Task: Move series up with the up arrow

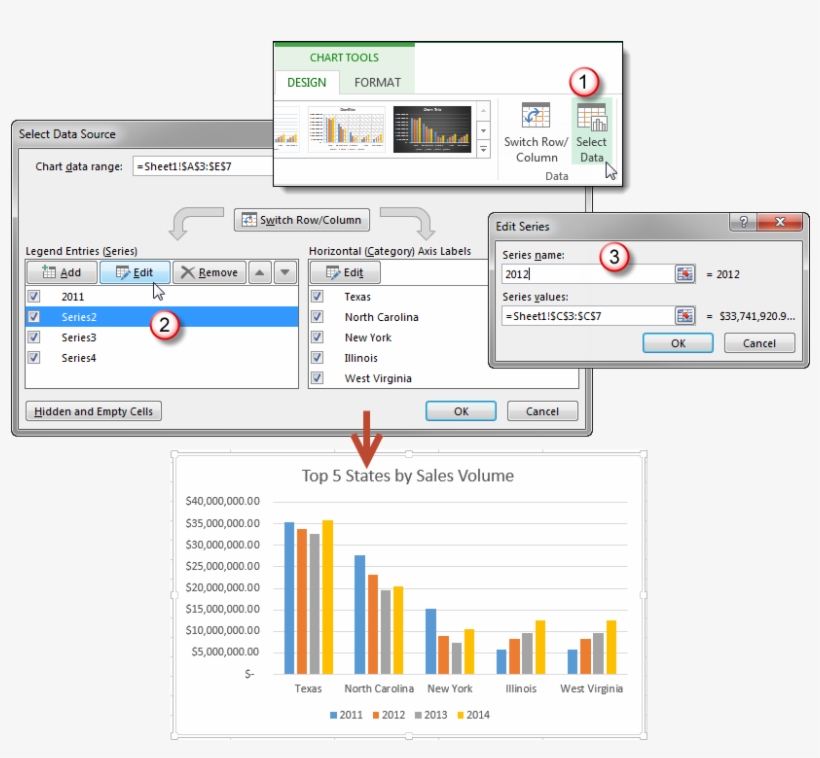Action: pos(259,272)
